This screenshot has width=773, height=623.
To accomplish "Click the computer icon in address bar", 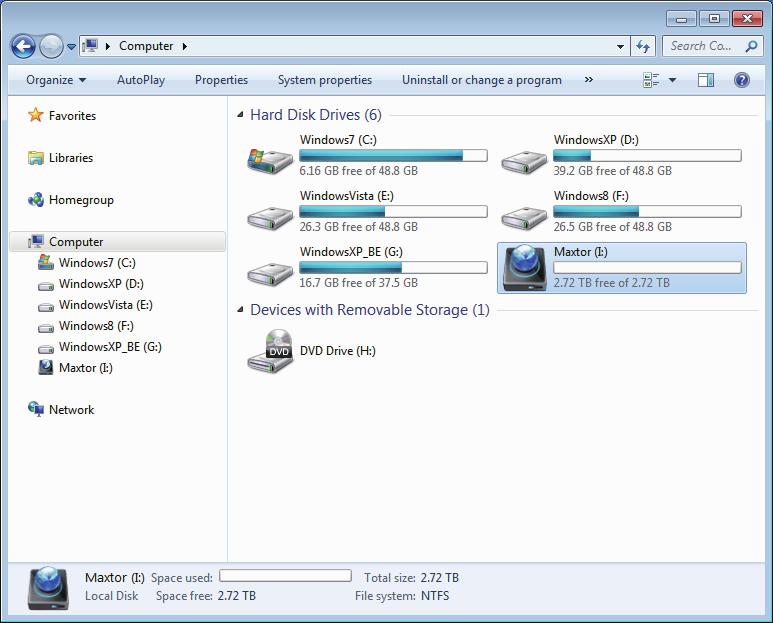I will [90, 46].
